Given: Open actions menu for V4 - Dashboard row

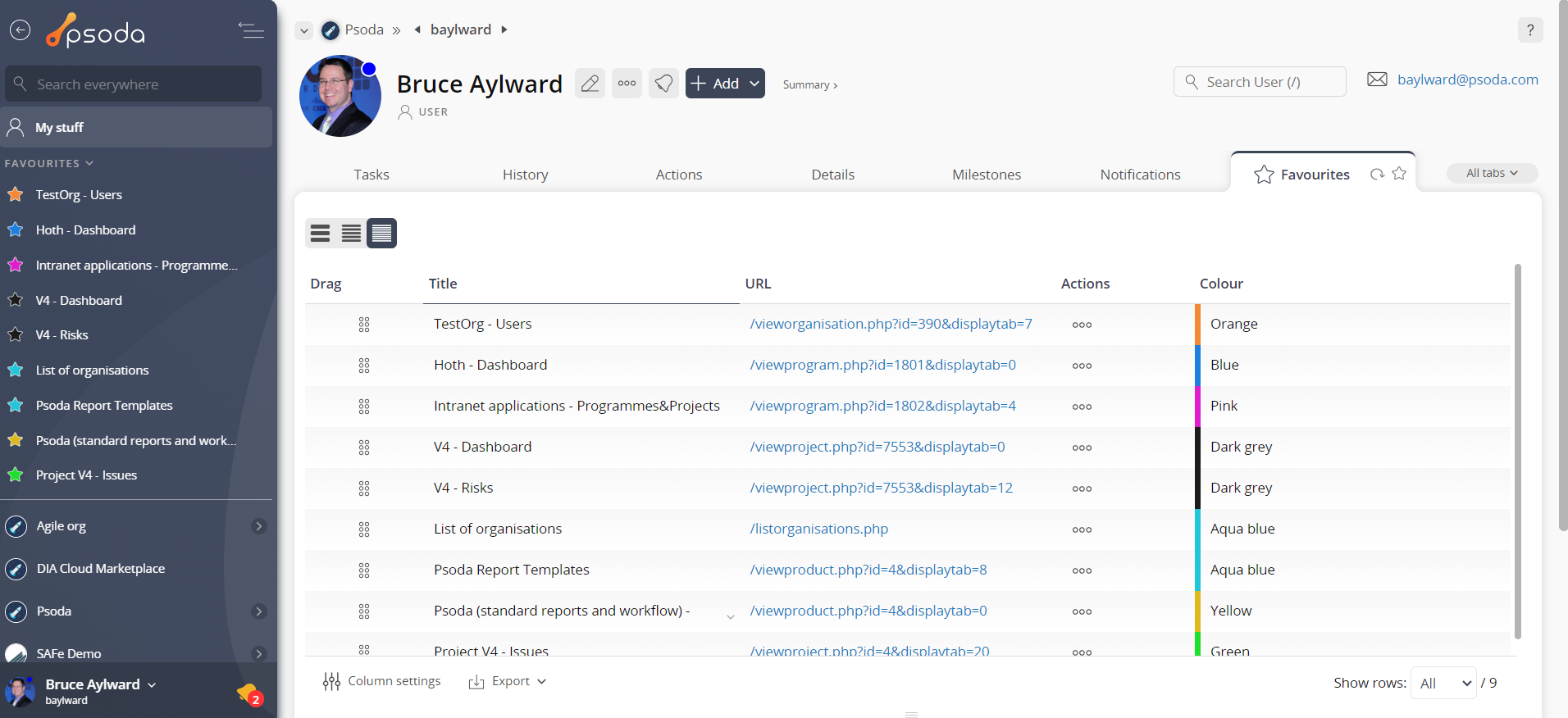Looking at the screenshot, I should pos(1082,448).
